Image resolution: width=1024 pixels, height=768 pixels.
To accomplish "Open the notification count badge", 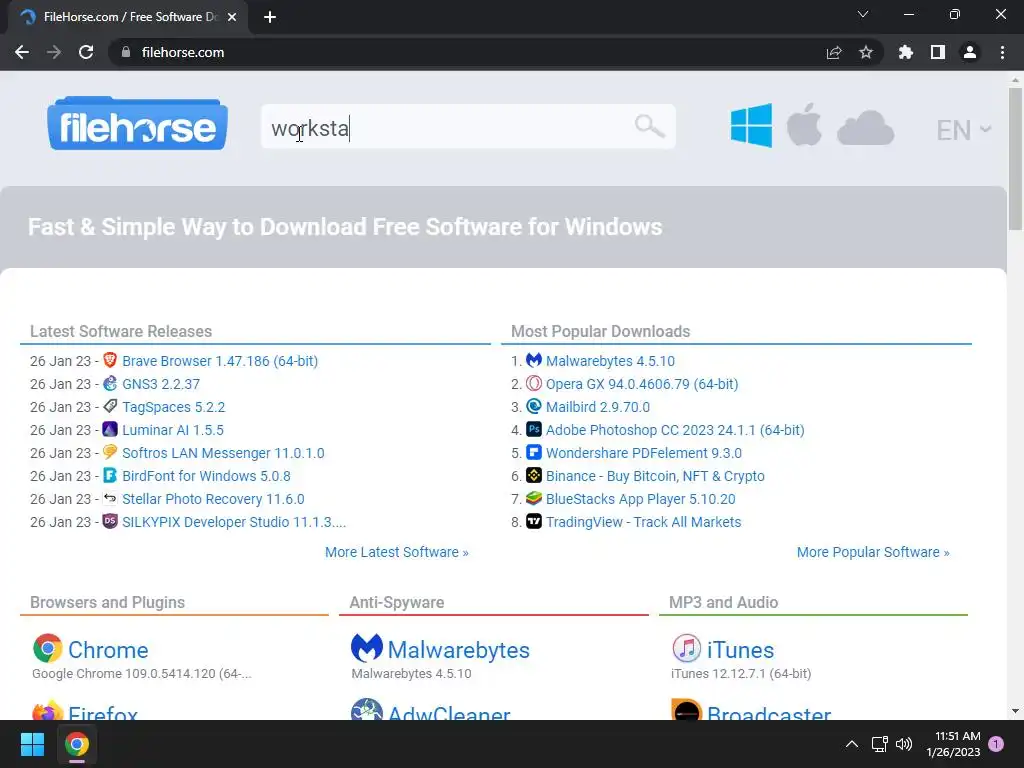I will 996,743.
